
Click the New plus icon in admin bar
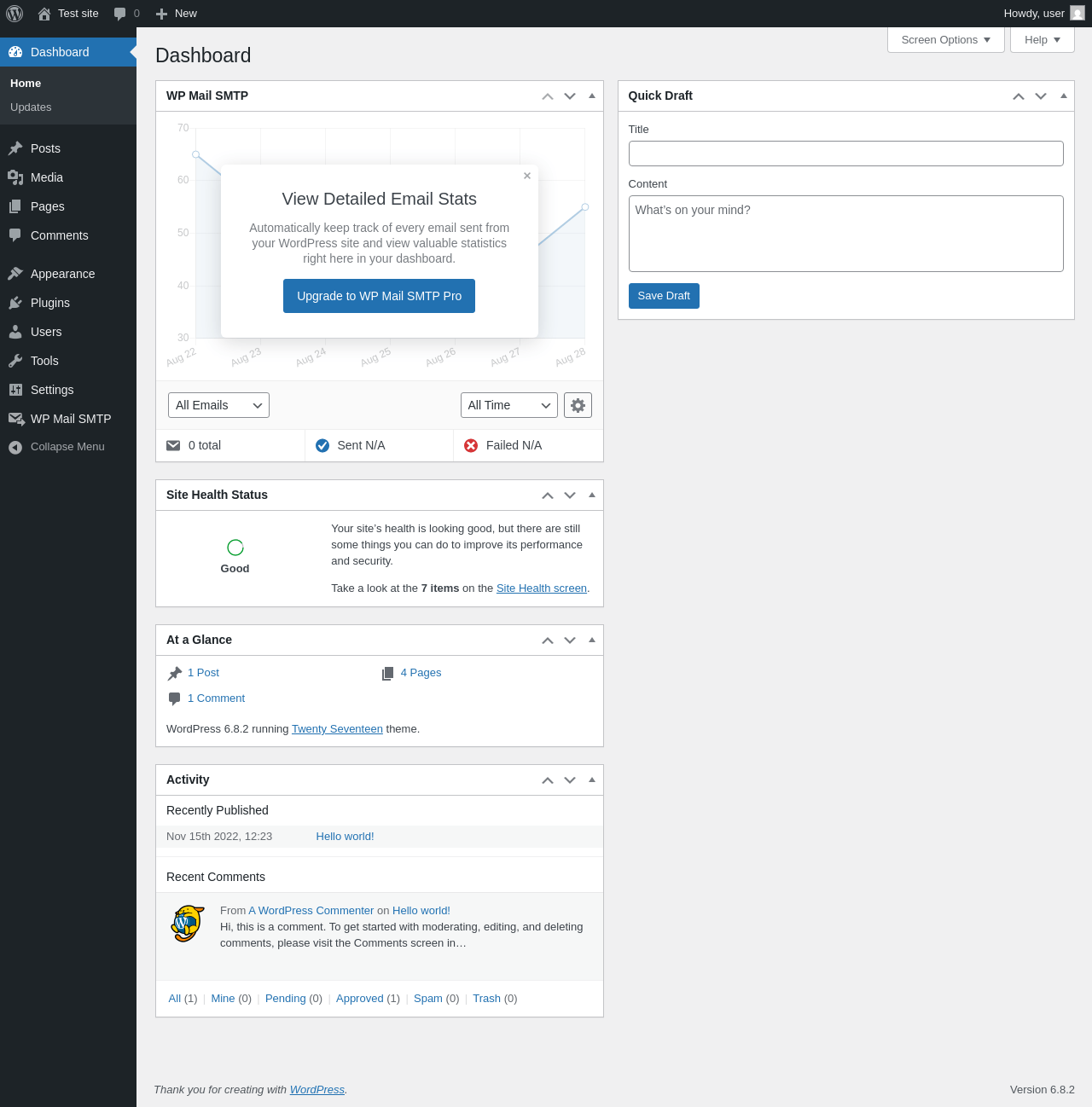[x=161, y=14]
